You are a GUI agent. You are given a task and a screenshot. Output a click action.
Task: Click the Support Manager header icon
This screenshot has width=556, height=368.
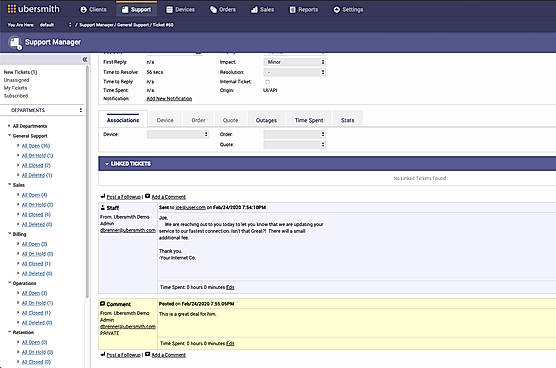coord(15,43)
